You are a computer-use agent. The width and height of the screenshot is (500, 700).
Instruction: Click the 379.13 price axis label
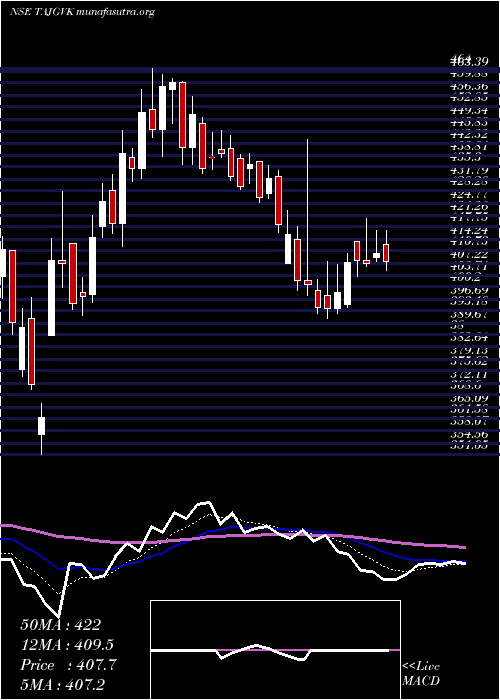pos(470,351)
